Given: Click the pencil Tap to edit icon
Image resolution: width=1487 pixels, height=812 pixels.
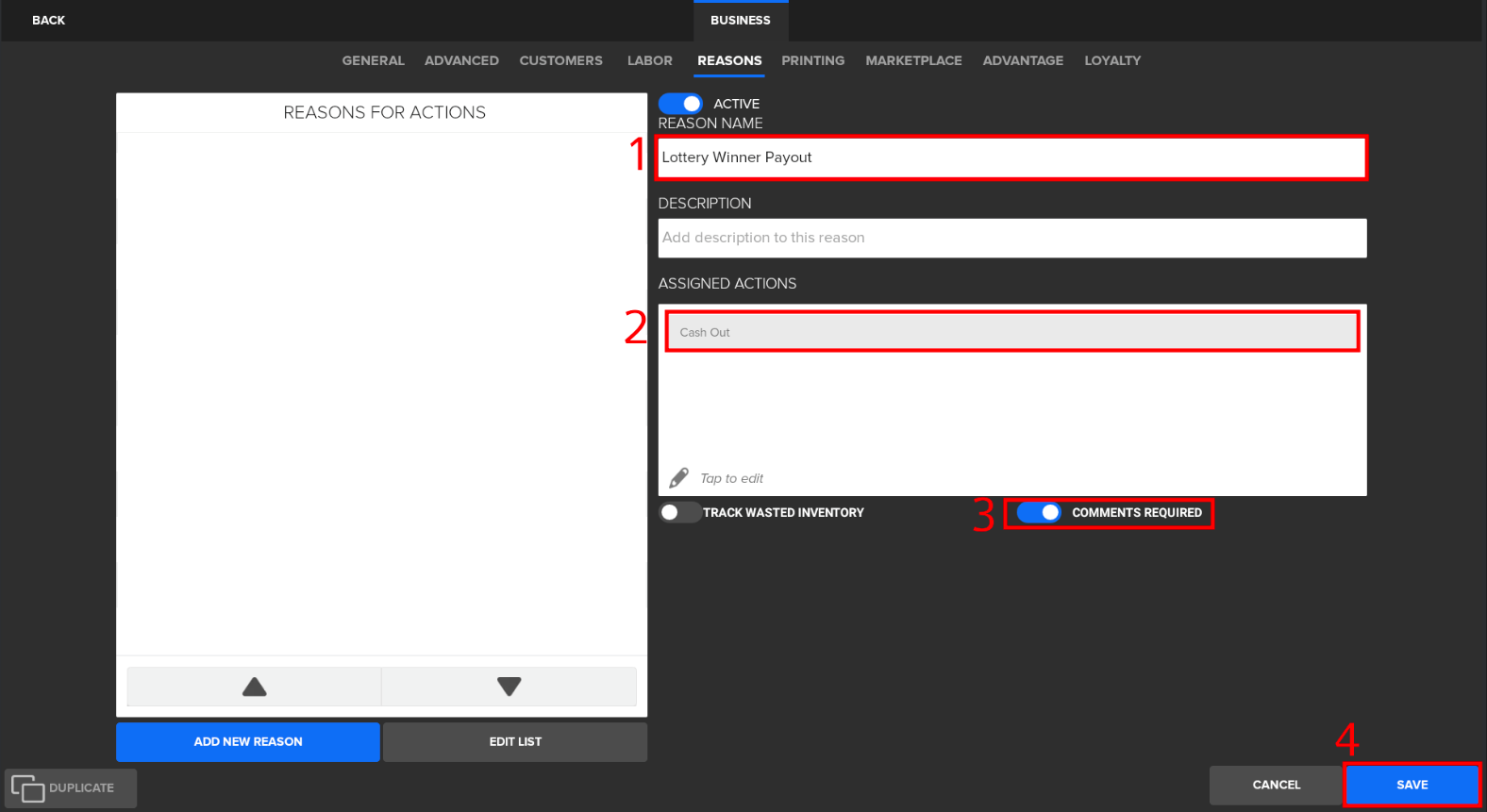Looking at the screenshot, I should point(678,478).
